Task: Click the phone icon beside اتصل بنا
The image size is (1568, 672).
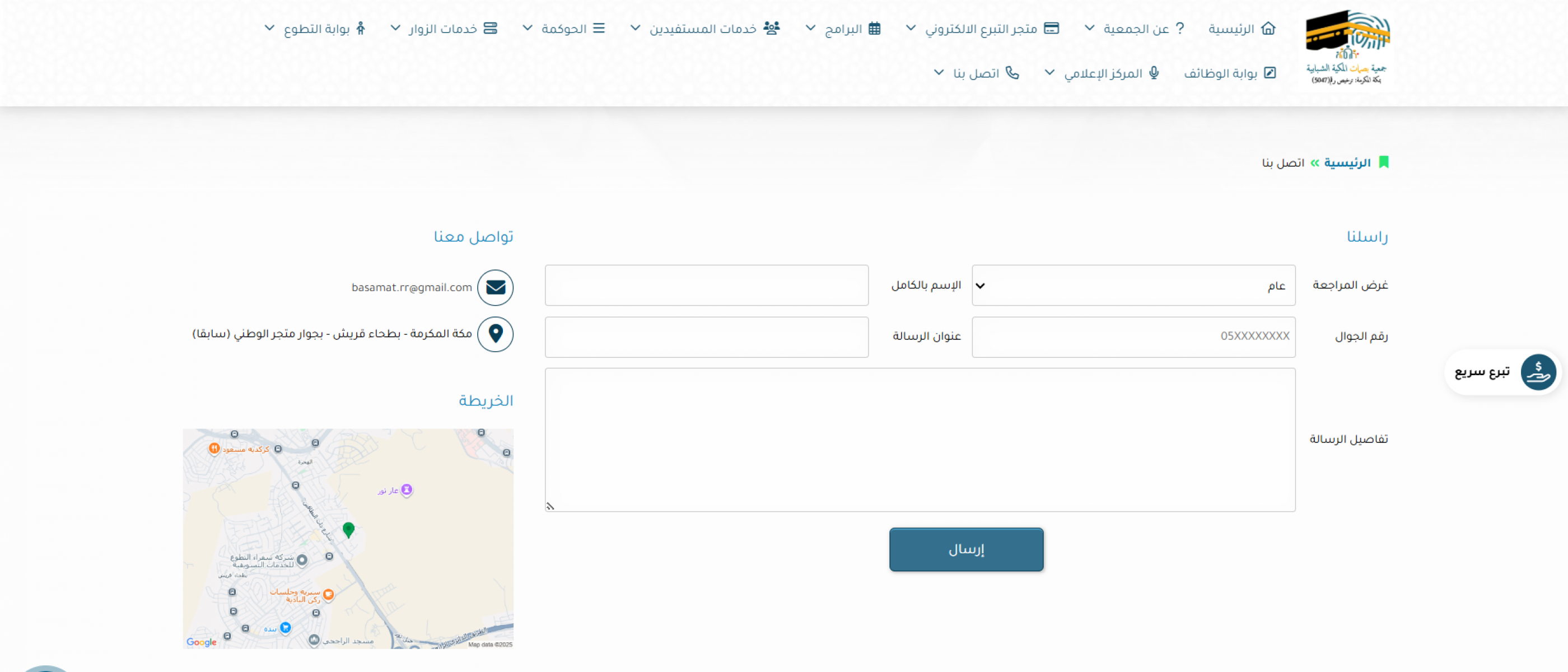Action: 1012,73
